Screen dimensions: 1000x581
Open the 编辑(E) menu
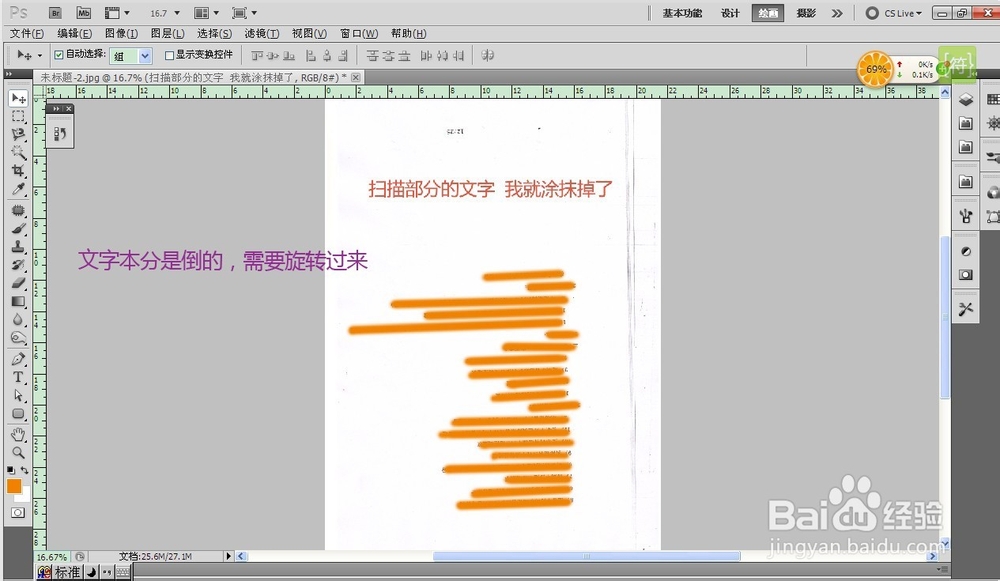point(75,33)
